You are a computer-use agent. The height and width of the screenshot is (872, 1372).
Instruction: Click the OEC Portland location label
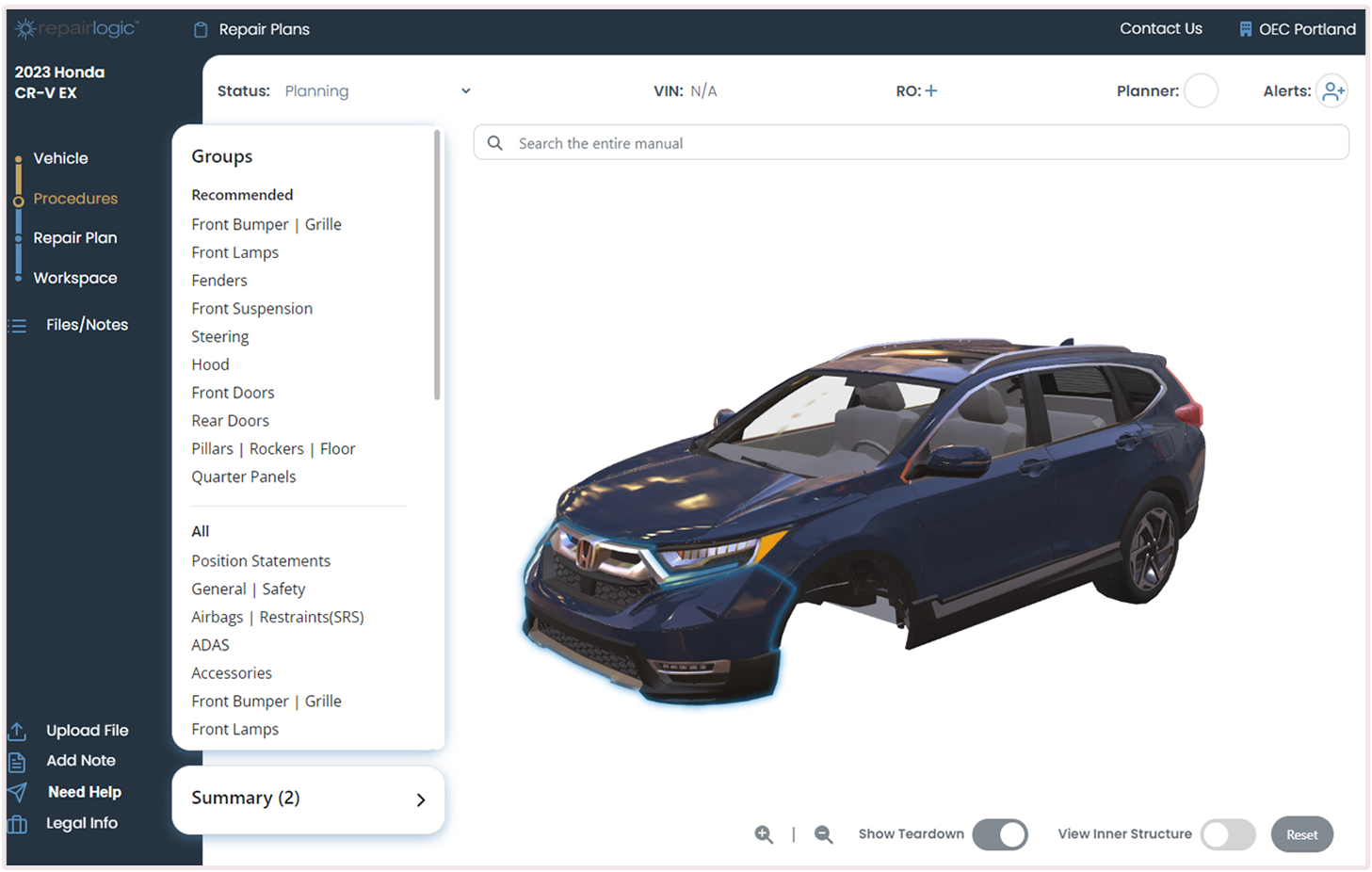1307,29
